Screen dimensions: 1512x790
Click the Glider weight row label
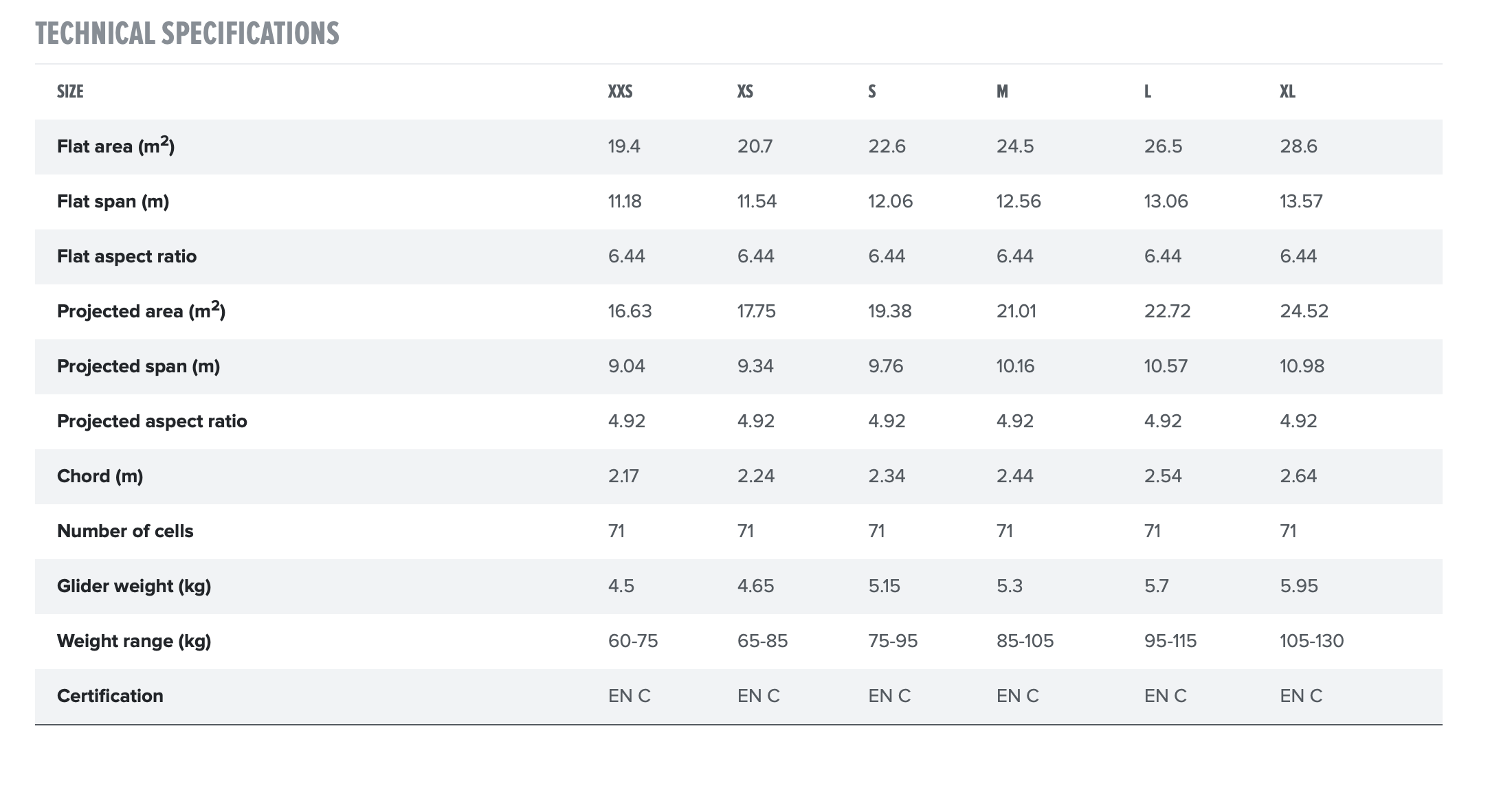coord(134,586)
